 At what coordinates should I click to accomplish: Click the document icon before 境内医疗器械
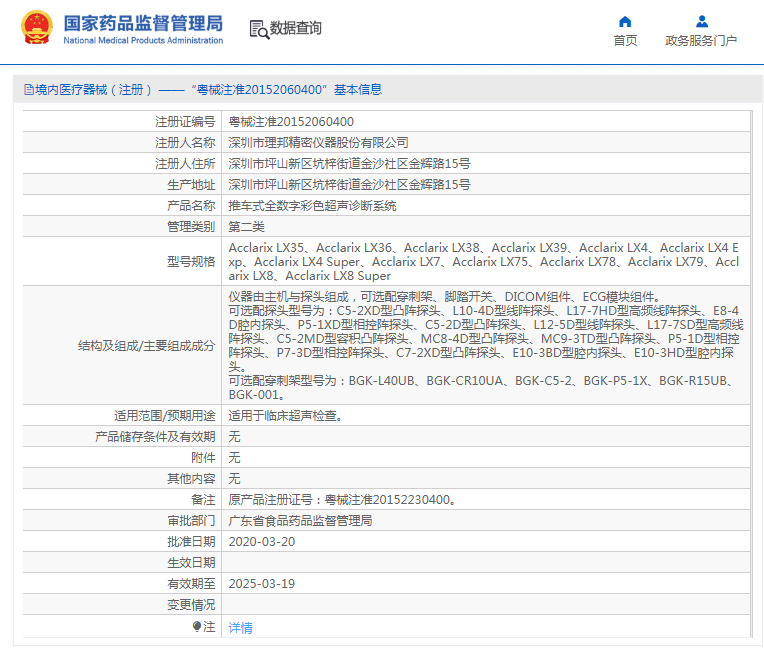[x=29, y=90]
